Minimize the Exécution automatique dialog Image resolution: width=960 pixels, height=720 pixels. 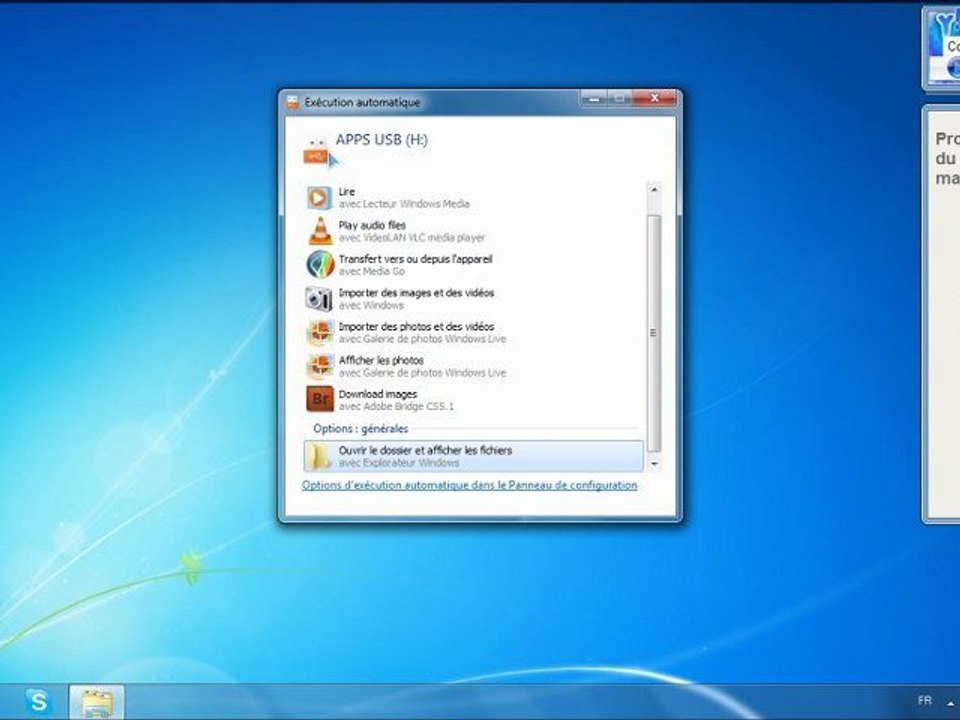[593, 98]
